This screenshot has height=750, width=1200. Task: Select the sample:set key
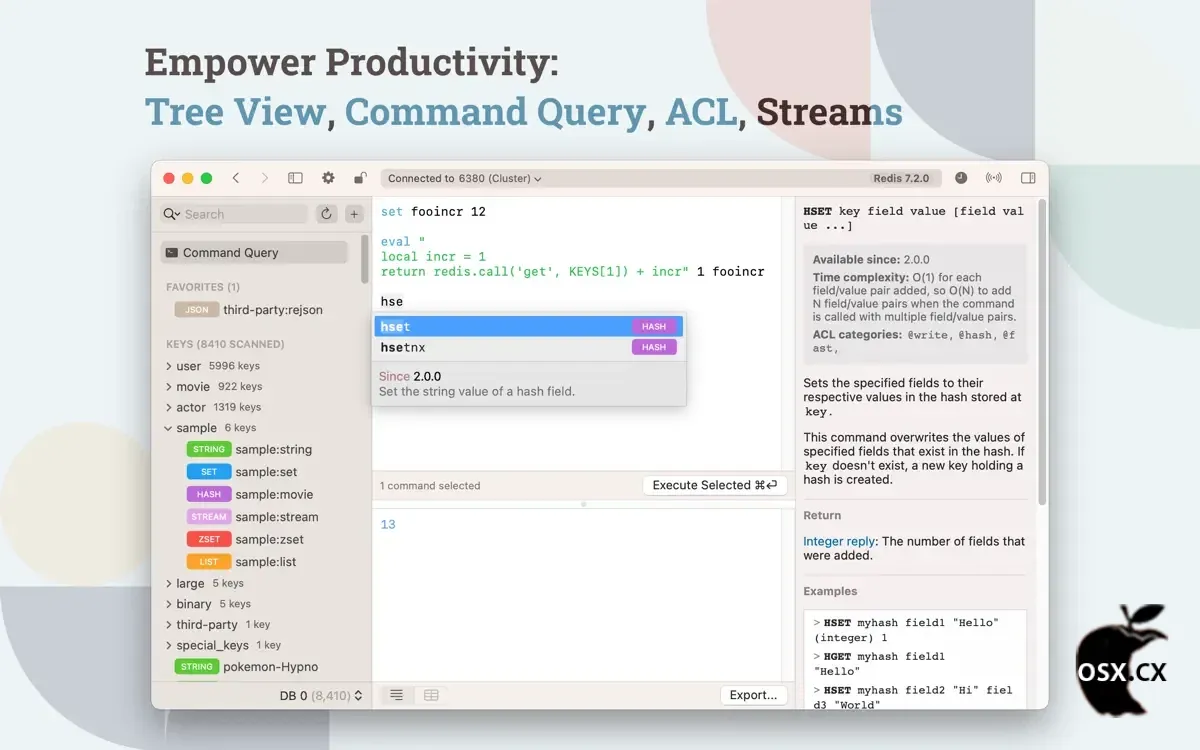tap(266, 472)
